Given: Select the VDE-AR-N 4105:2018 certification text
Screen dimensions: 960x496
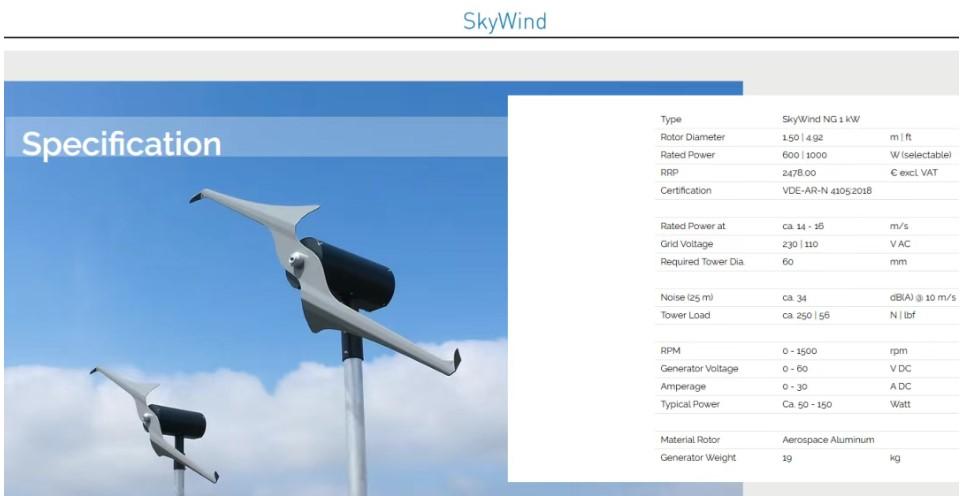Looking at the screenshot, I should (x=826, y=190).
